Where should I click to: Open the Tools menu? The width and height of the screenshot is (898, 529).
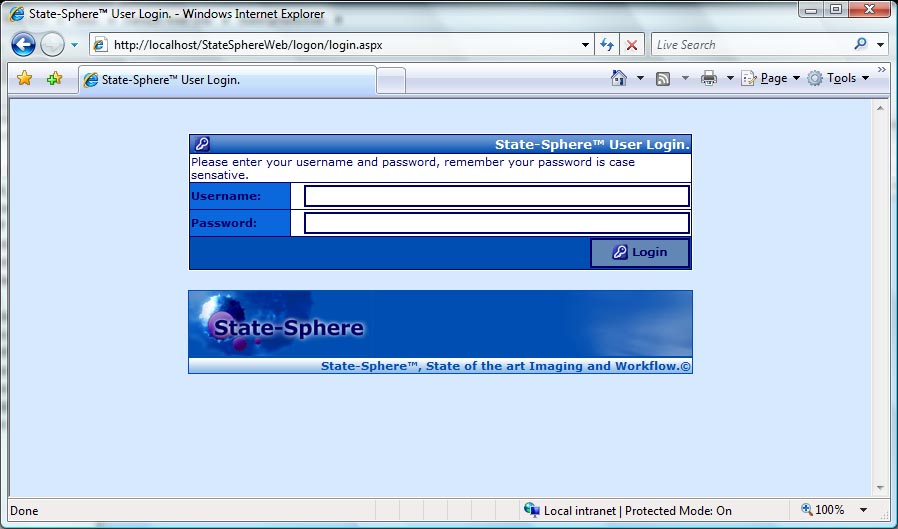tap(838, 78)
